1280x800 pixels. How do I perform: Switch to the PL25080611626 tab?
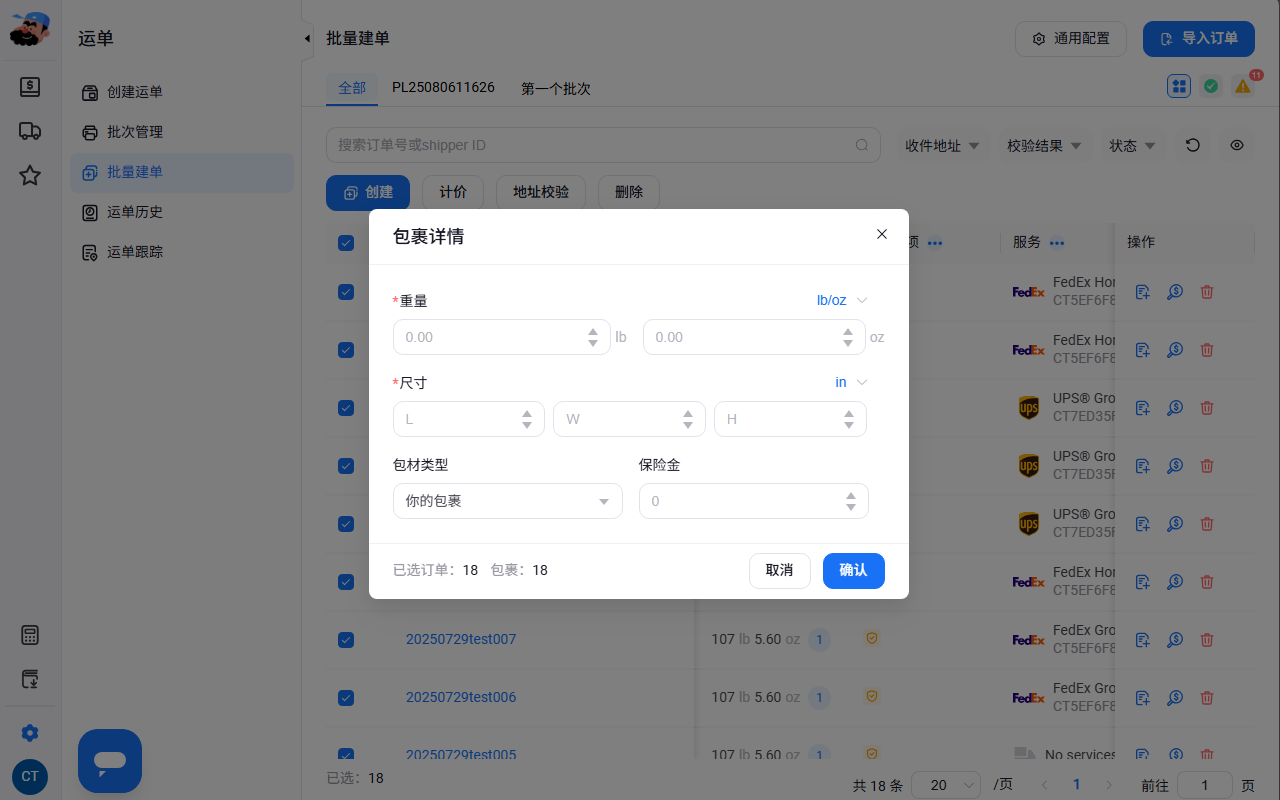pos(443,88)
